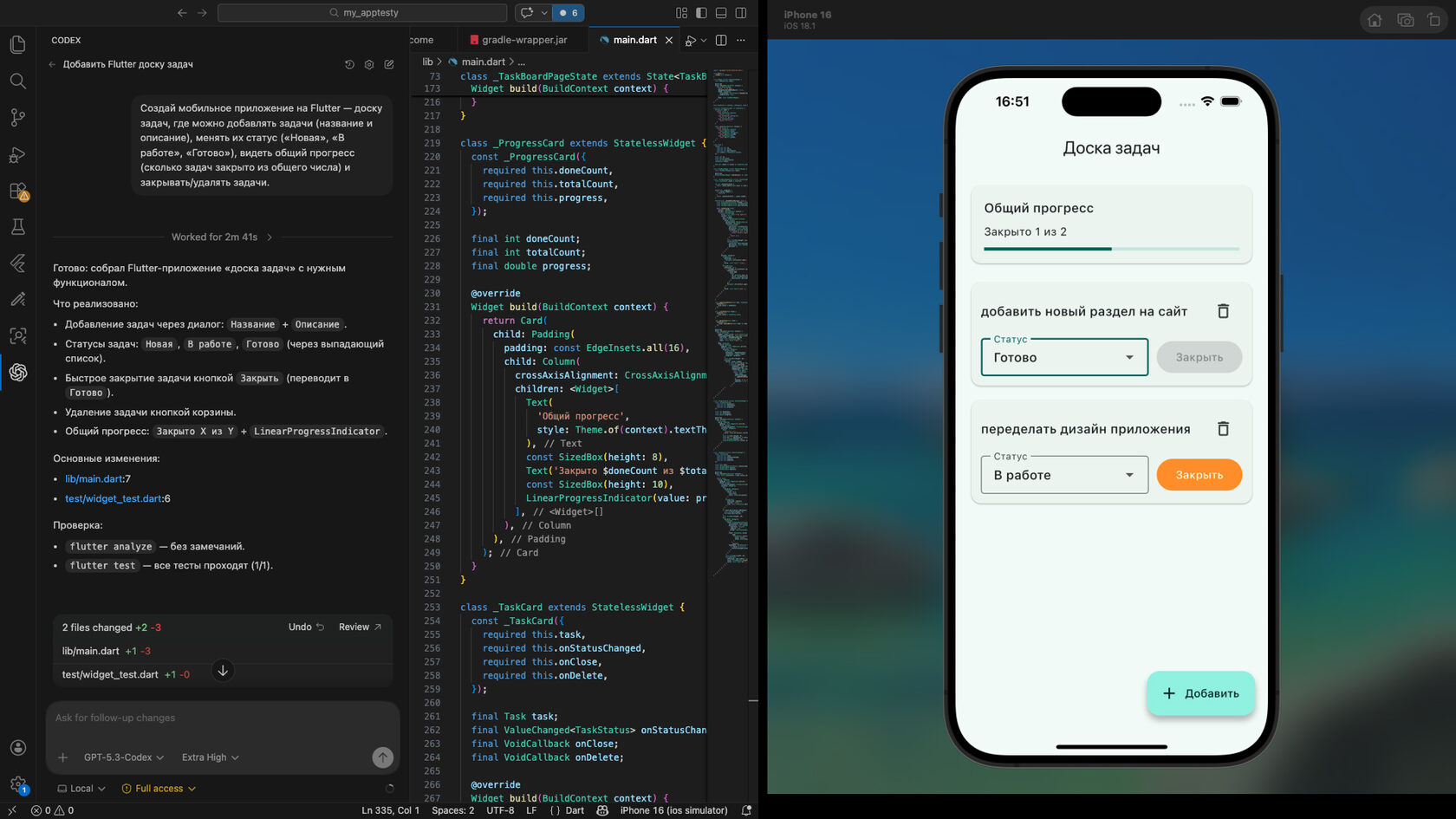
Task: Open the Manage gear in activity bar
Action: click(17, 784)
